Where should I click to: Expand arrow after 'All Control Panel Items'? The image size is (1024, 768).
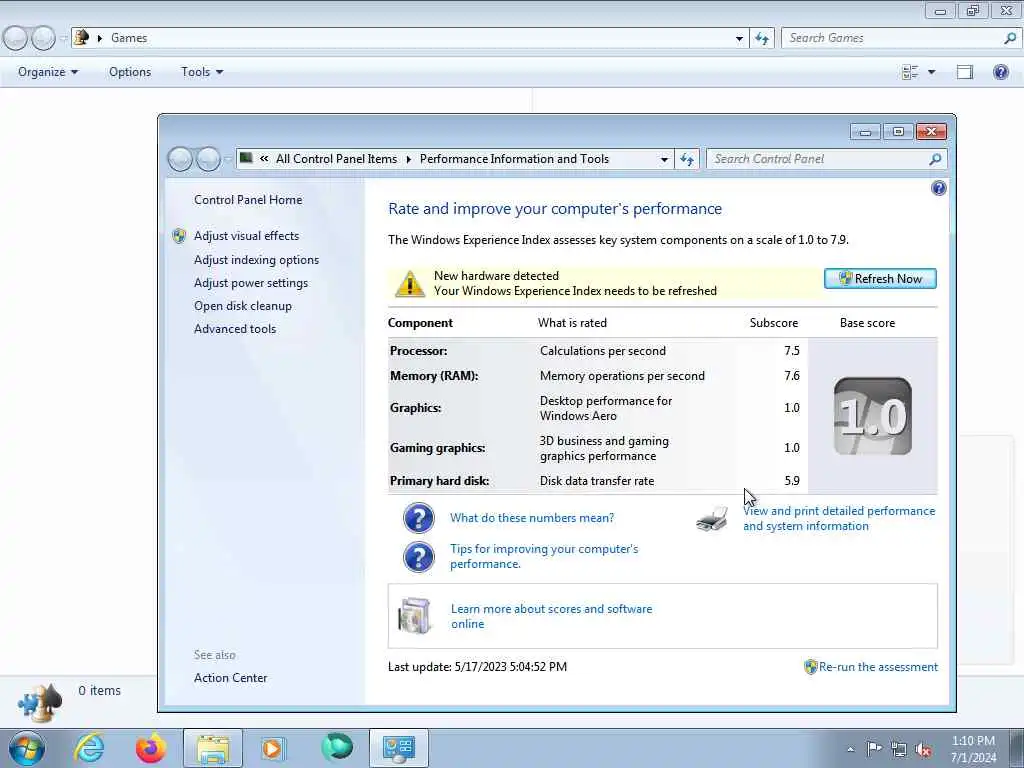click(x=408, y=159)
